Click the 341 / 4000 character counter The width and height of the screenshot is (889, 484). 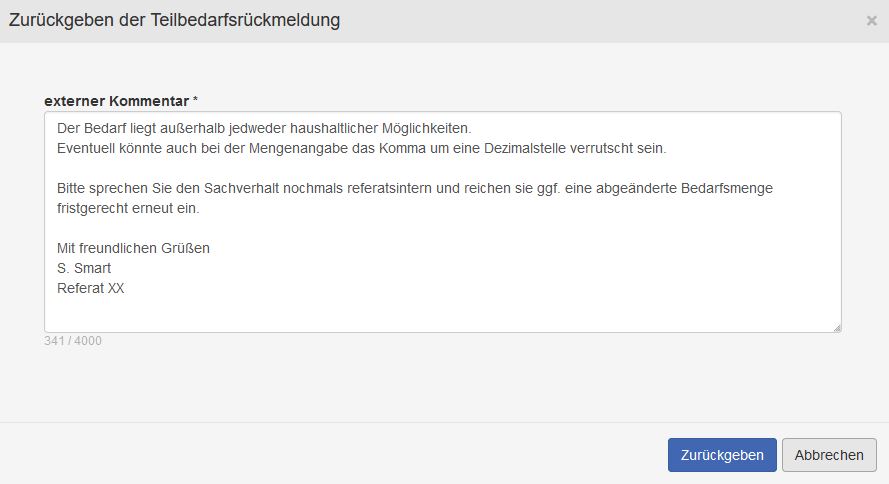73,341
